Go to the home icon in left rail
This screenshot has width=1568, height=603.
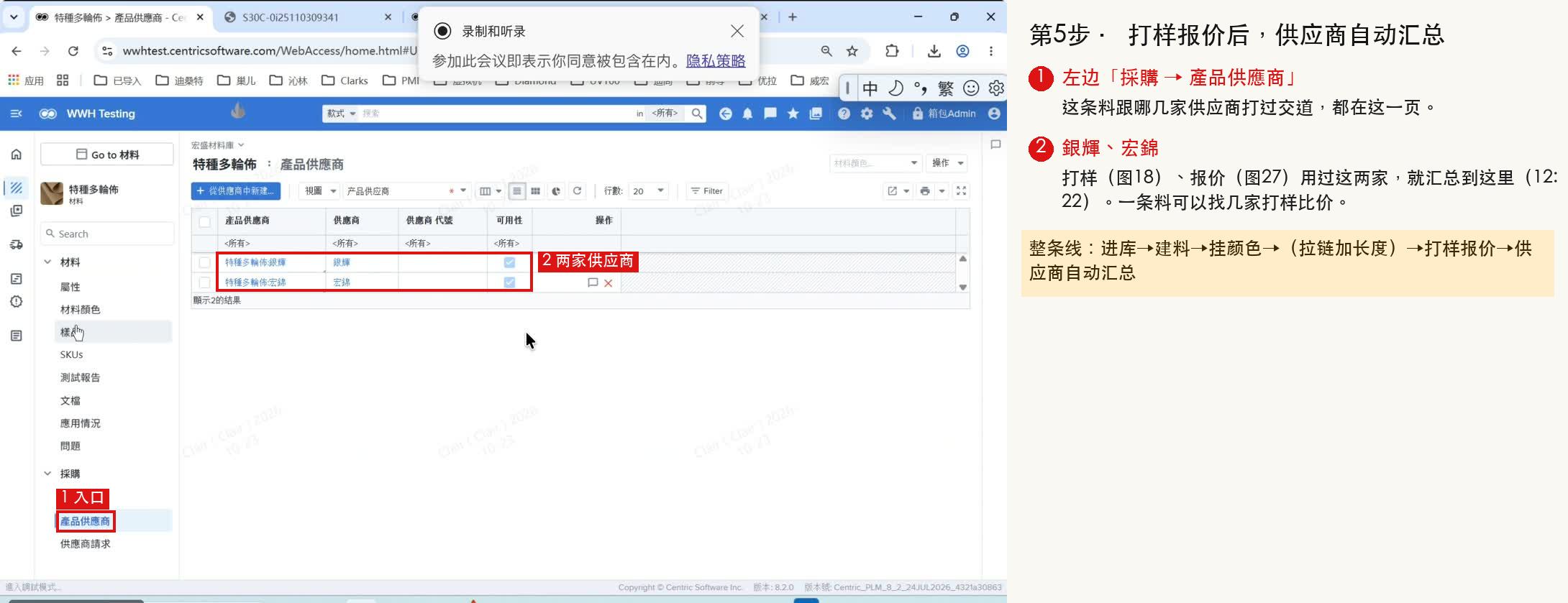click(x=17, y=155)
